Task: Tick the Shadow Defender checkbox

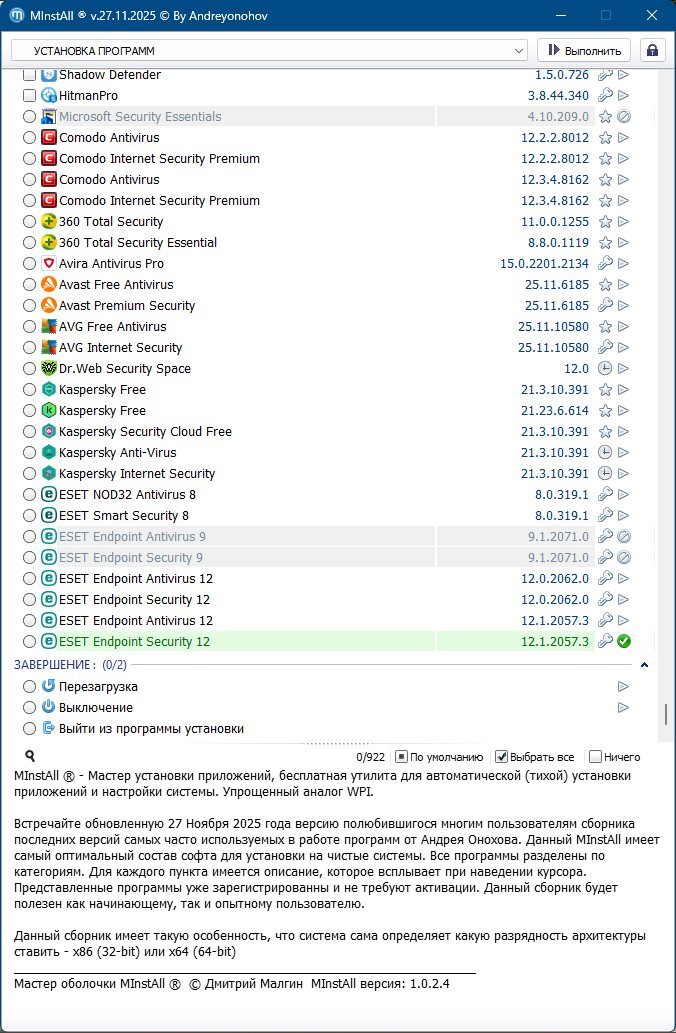Action: pos(29,75)
